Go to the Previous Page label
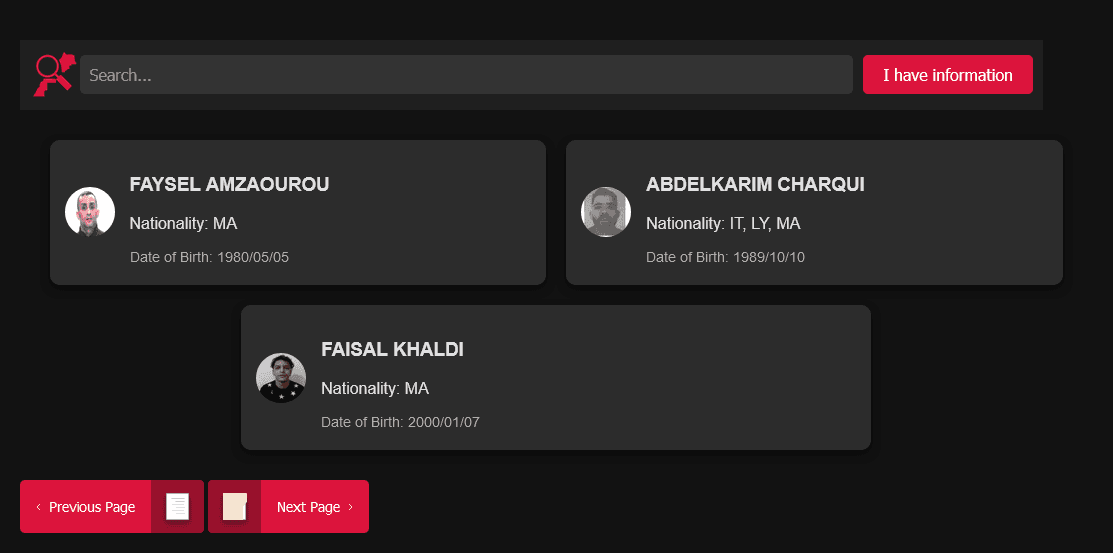1113x553 pixels. click(x=92, y=507)
